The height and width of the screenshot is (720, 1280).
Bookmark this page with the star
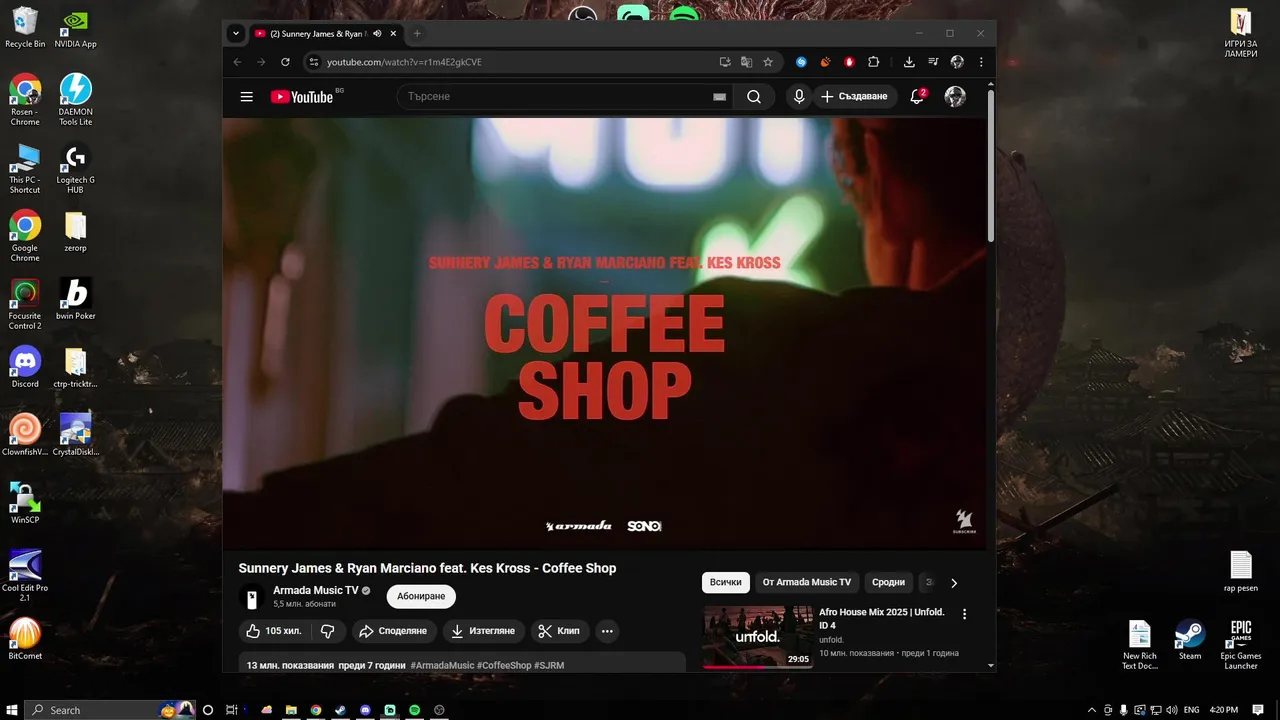768,62
